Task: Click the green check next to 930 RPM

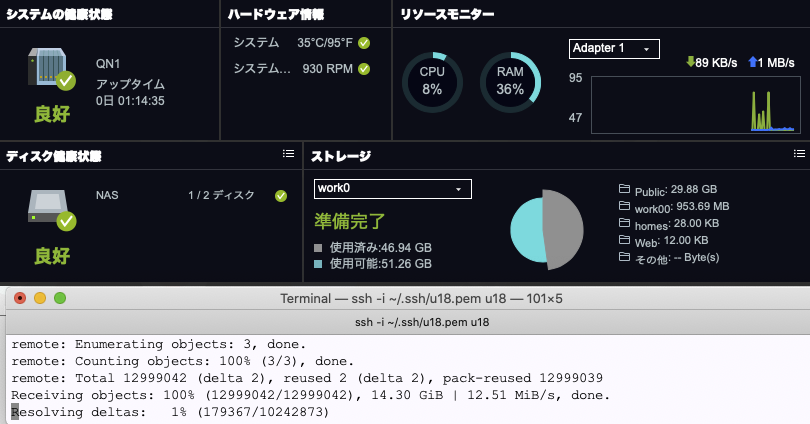Action: (x=364, y=69)
